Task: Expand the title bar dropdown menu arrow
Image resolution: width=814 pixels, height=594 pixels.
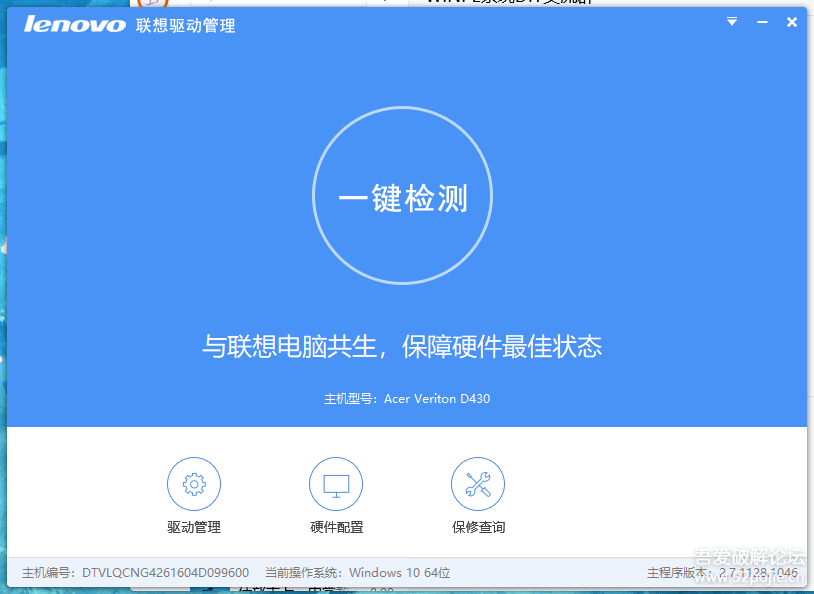Action: click(x=732, y=21)
